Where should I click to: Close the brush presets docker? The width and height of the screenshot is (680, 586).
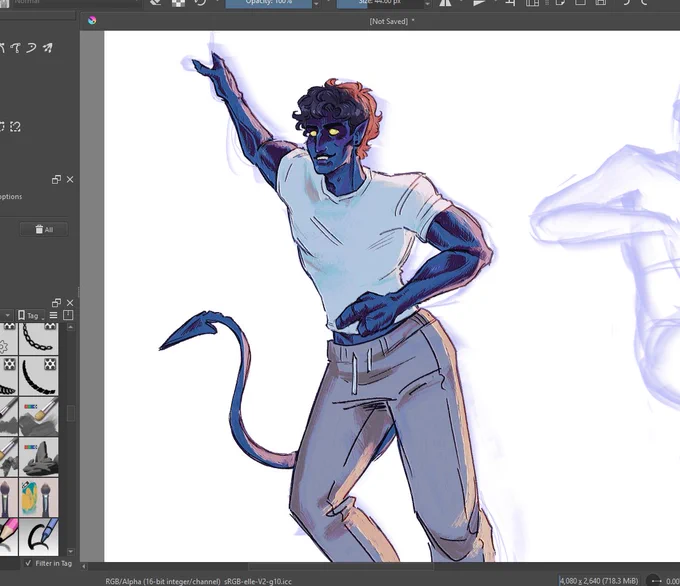click(x=70, y=303)
